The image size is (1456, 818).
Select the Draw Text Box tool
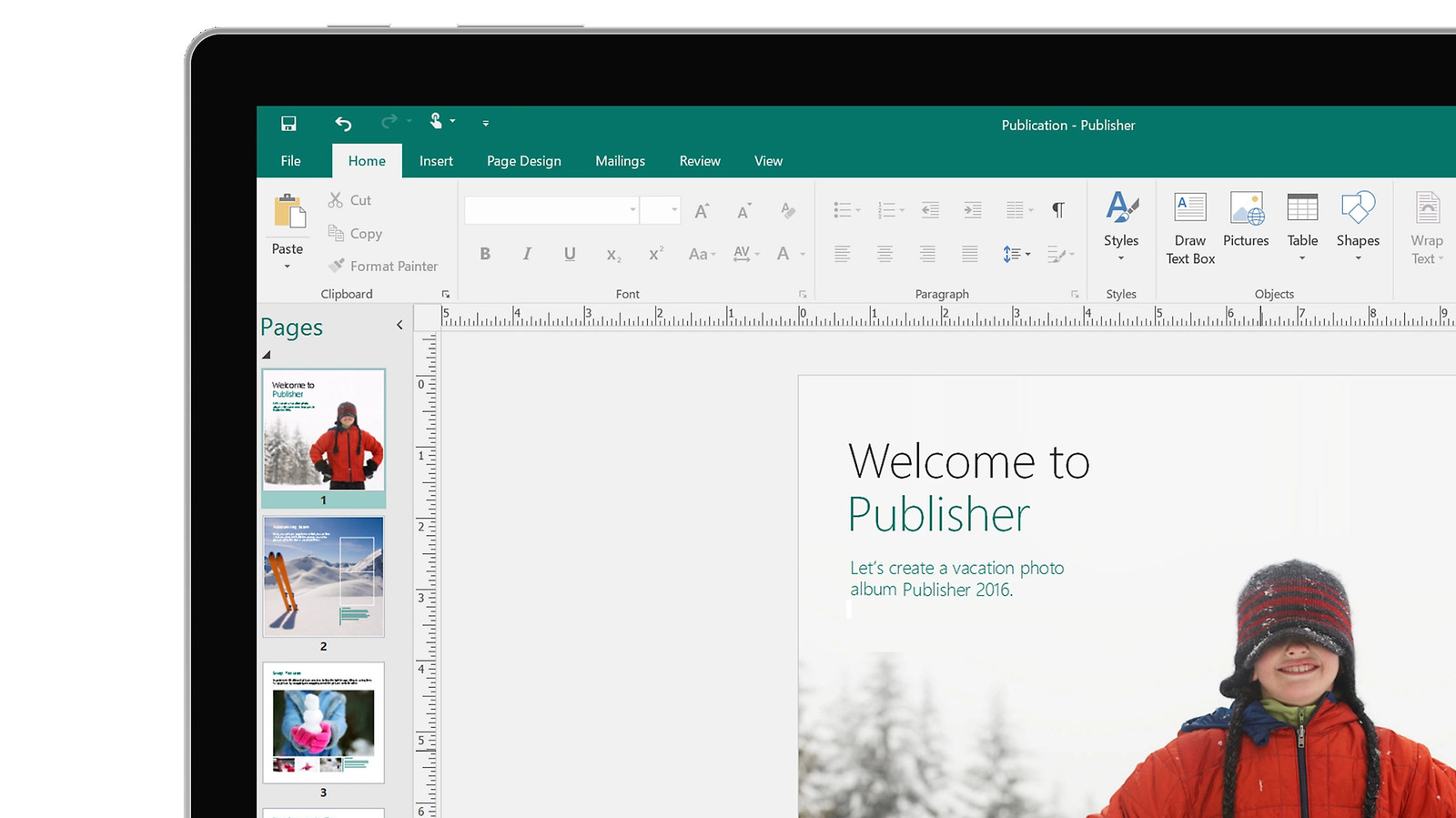pos(1189,228)
